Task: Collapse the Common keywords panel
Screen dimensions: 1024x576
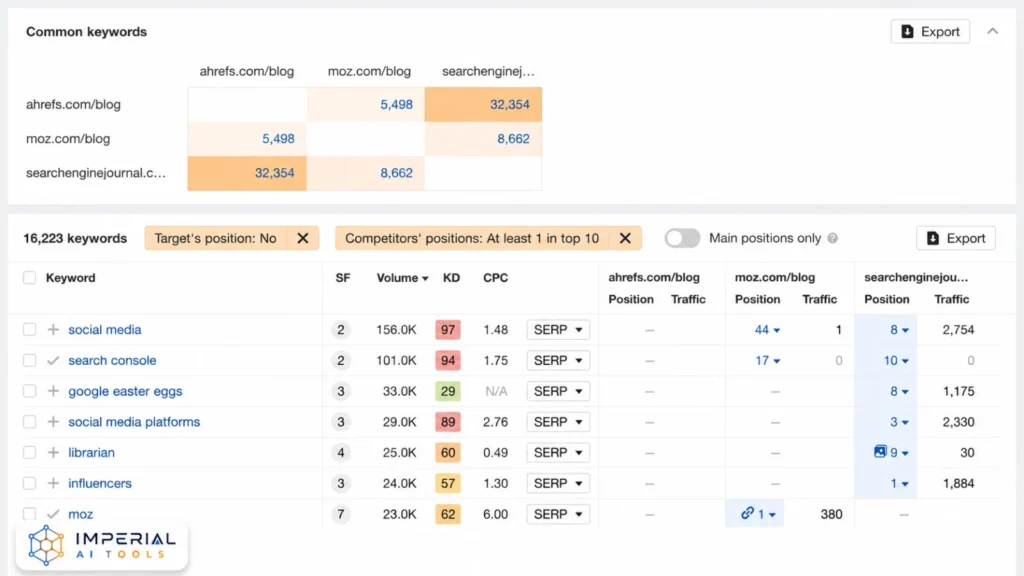Action: [993, 31]
